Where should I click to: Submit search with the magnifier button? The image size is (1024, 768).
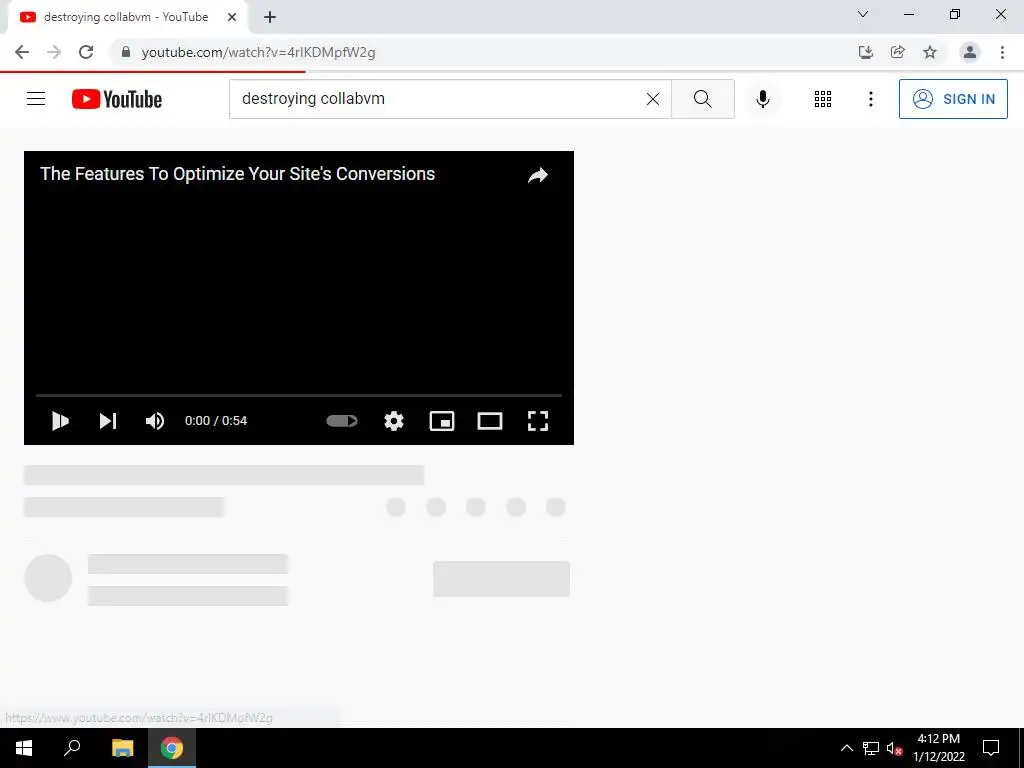point(703,99)
